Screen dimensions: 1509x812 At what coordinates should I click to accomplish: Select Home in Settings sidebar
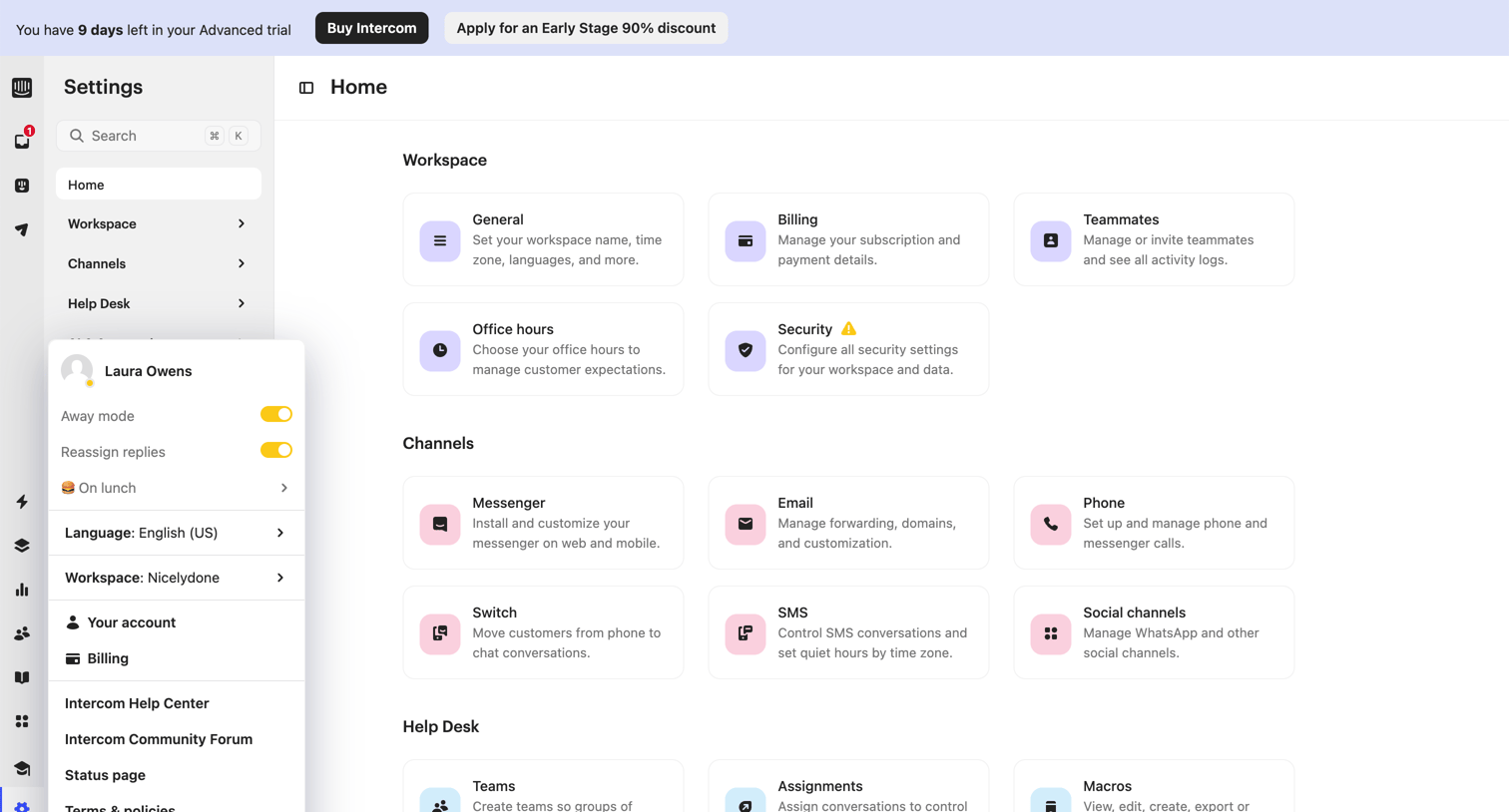[x=159, y=185]
